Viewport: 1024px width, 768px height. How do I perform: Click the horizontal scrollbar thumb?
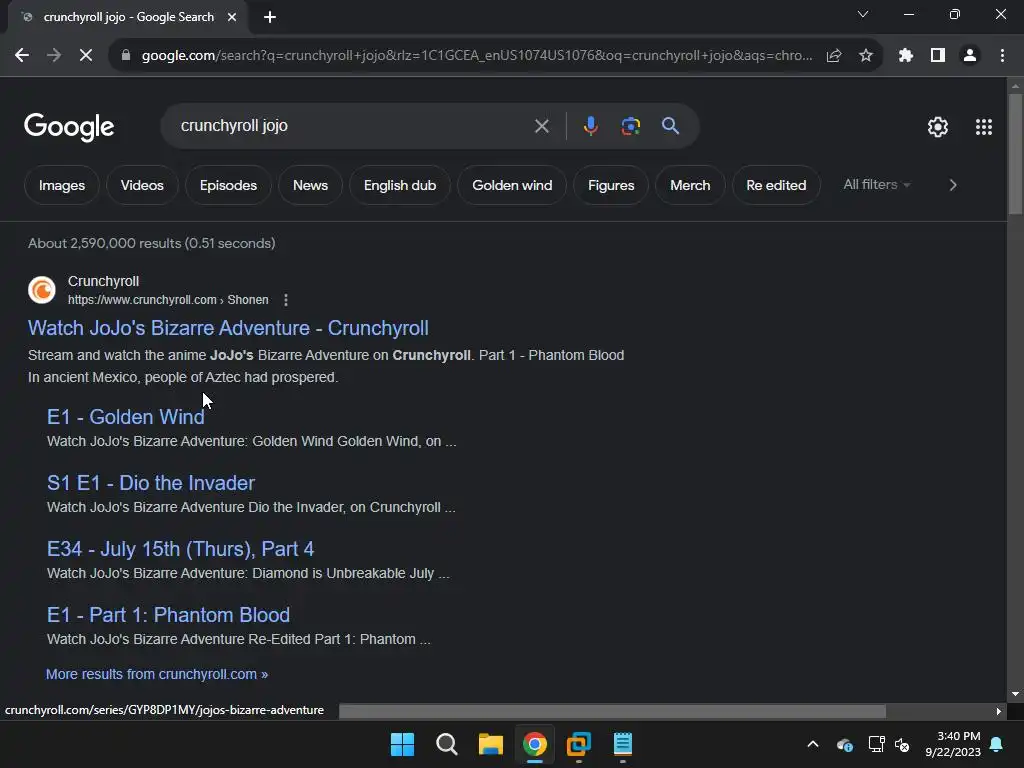pyautogui.click(x=612, y=711)
